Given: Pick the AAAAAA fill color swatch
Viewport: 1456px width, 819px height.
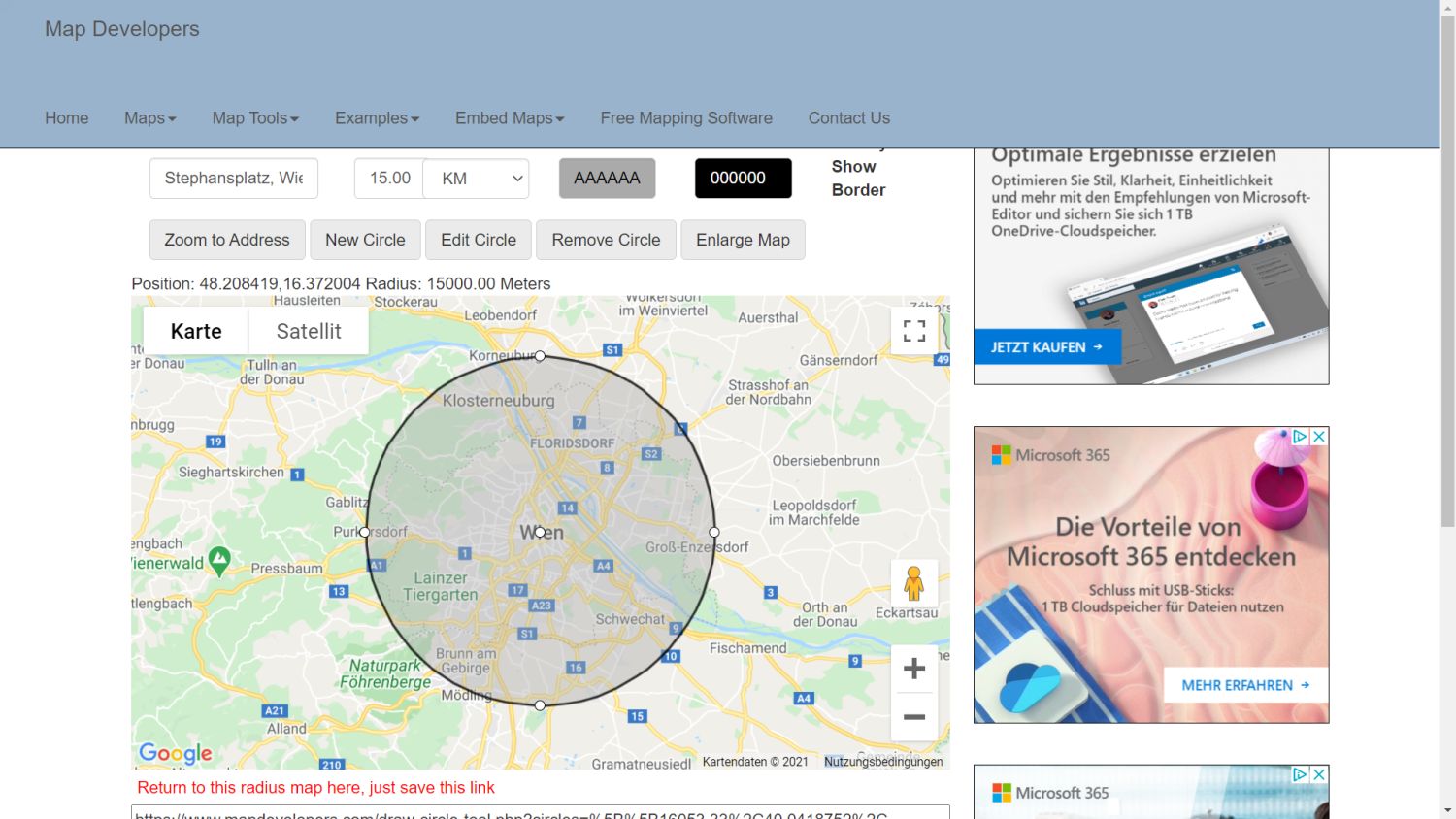Looking at the screenshot, I should point(607,179).
